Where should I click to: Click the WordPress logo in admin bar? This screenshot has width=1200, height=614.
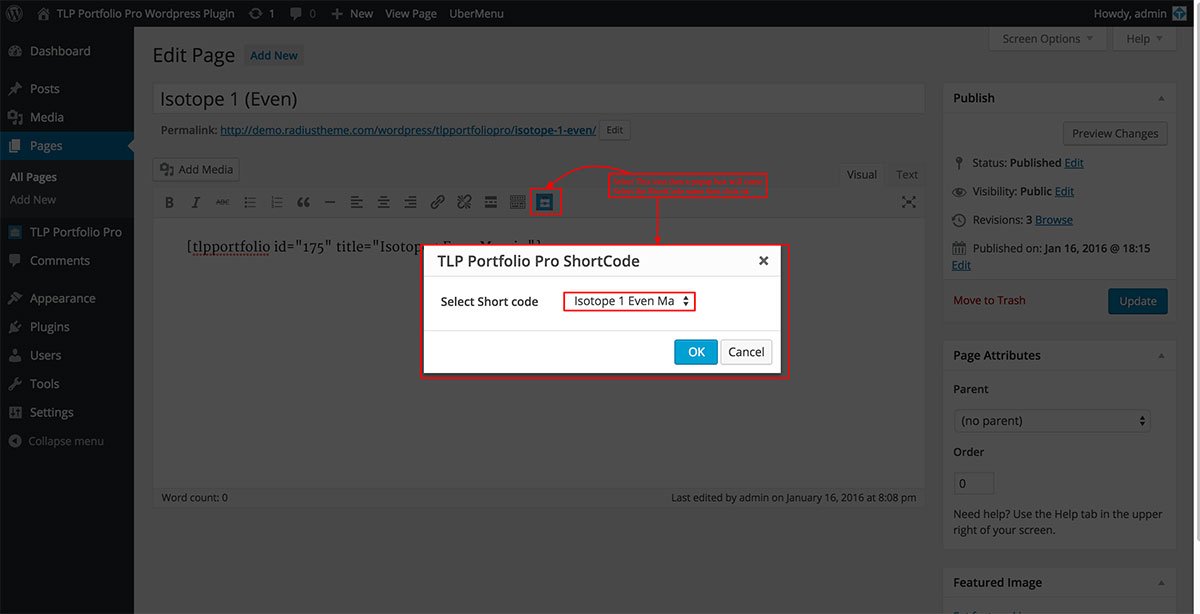14,14
